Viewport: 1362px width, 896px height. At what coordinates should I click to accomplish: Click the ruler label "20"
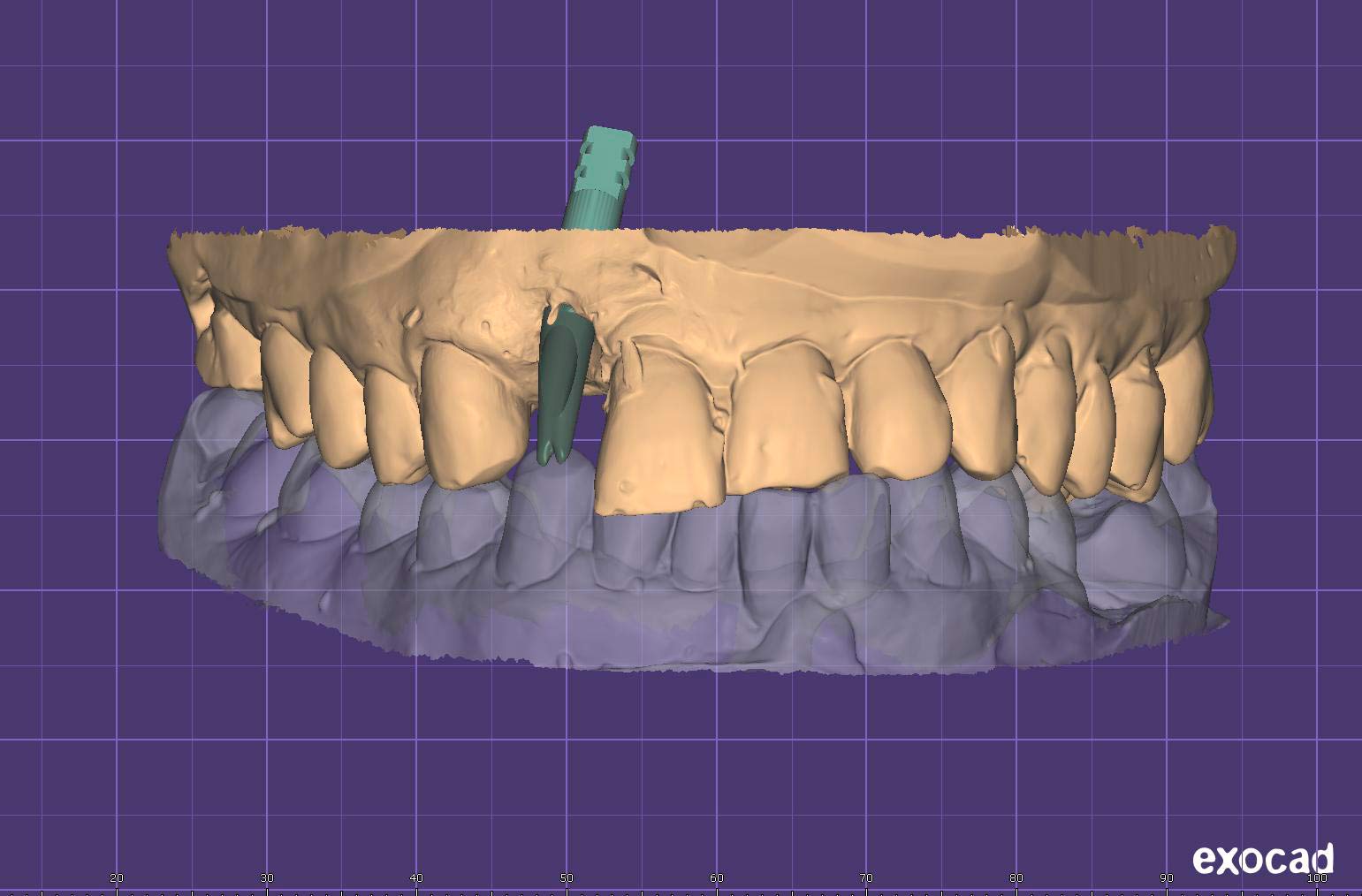click(117, 878)
